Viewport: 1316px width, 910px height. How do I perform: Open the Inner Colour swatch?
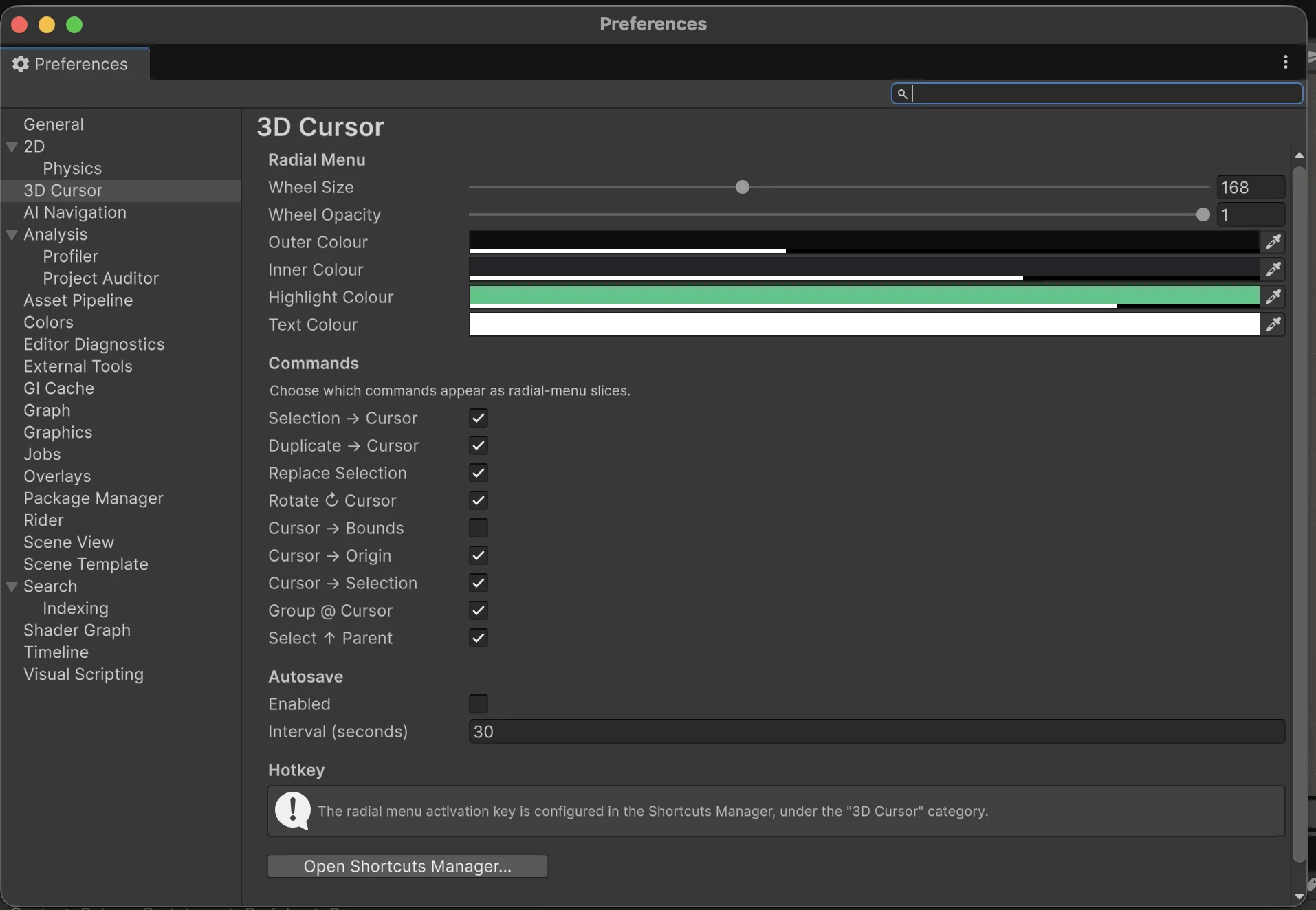864,269
